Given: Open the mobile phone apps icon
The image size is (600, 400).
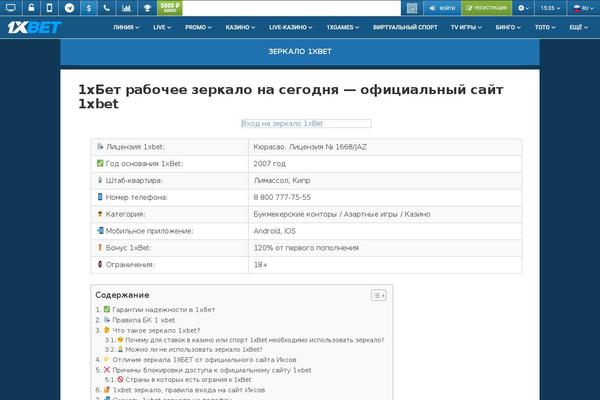Looking at the screenshot, I should pyautogui.click(x=49, y=8).
